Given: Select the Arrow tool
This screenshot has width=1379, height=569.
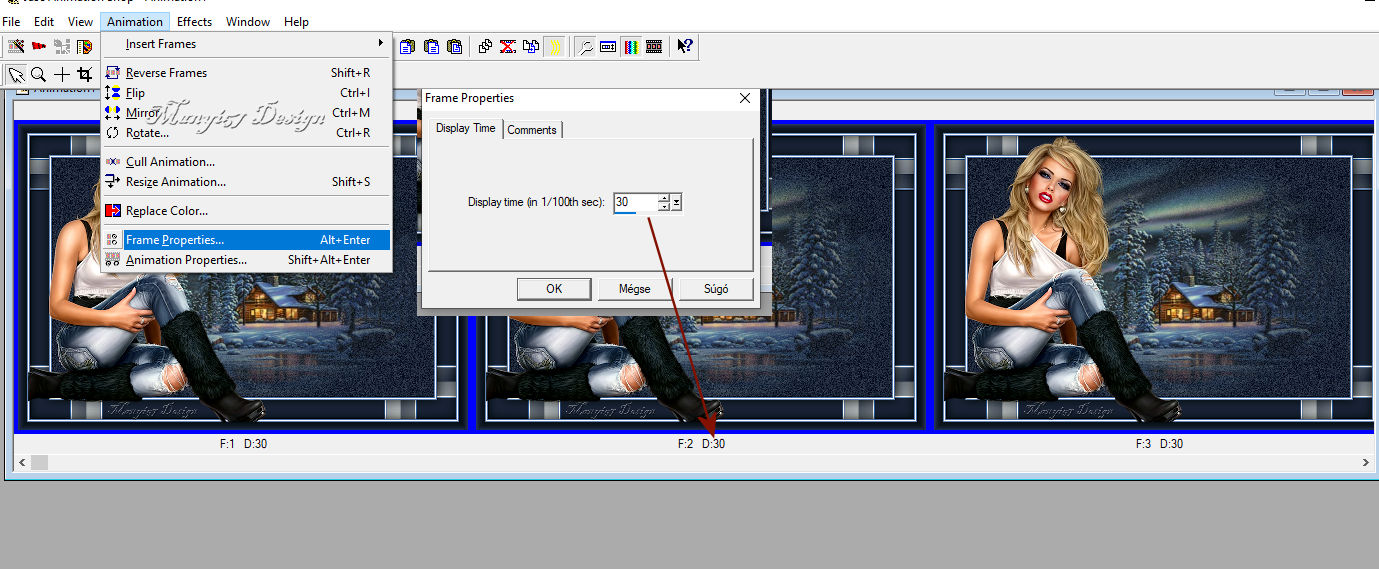Looking at the screenshot, I should point(16,74).
